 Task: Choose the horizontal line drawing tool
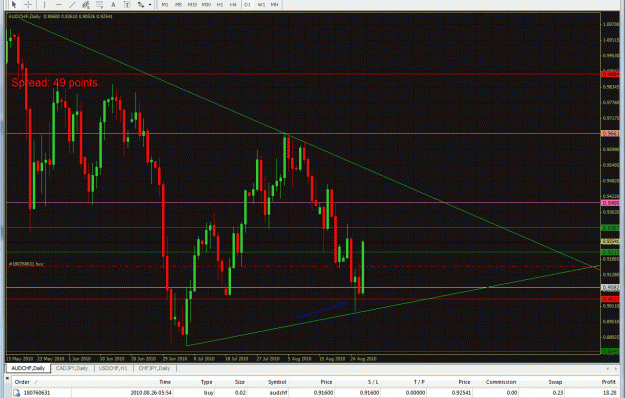59,4
